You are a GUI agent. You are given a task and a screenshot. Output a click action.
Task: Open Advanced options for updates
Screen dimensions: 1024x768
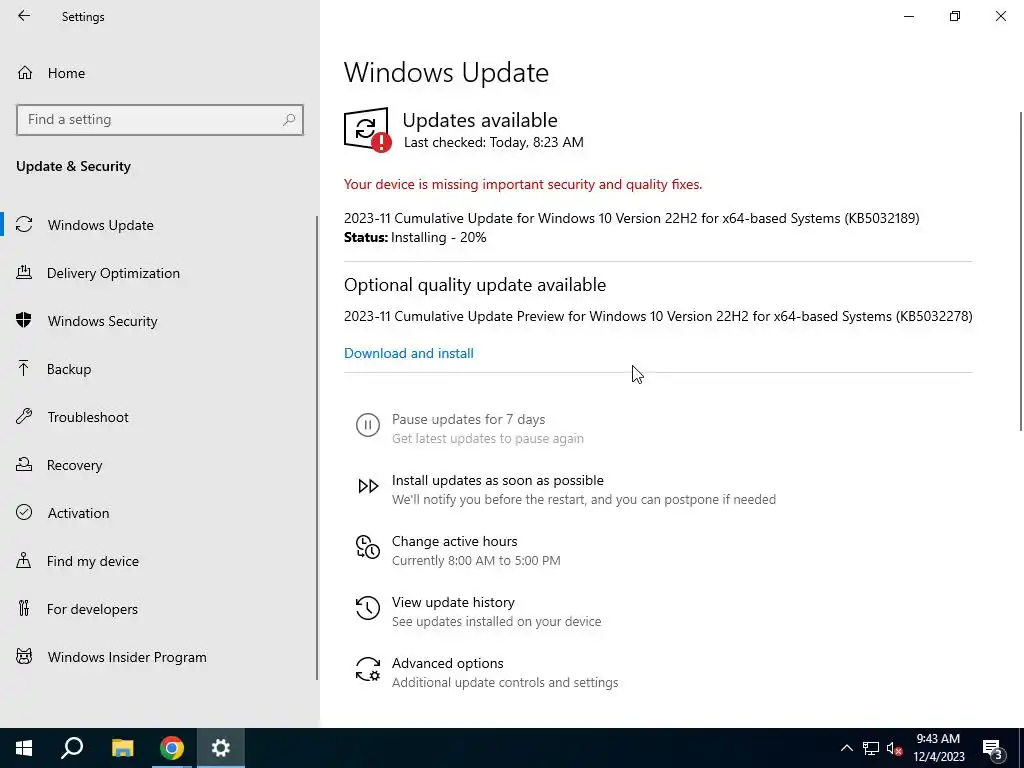point(447,663)
